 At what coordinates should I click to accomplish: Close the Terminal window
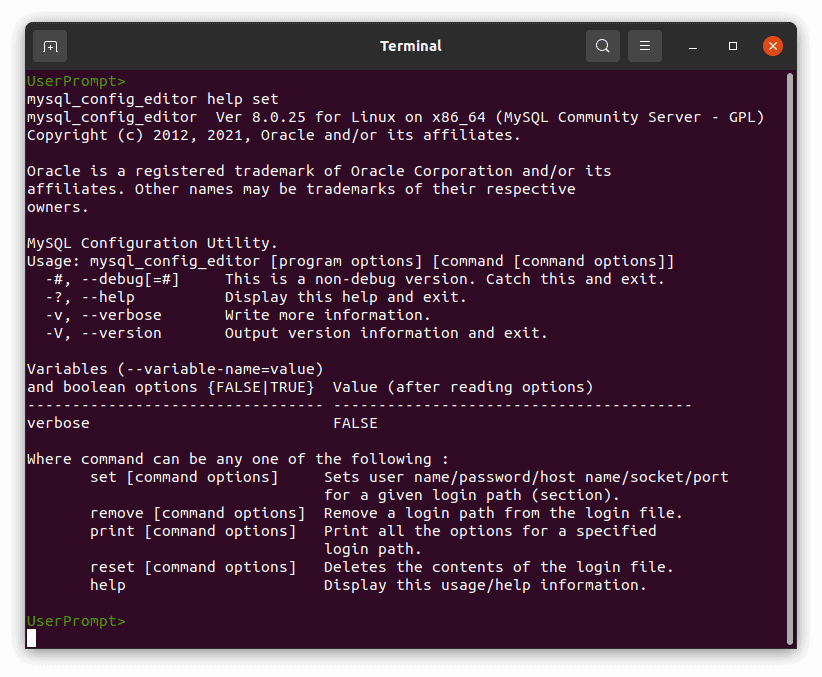773,46
